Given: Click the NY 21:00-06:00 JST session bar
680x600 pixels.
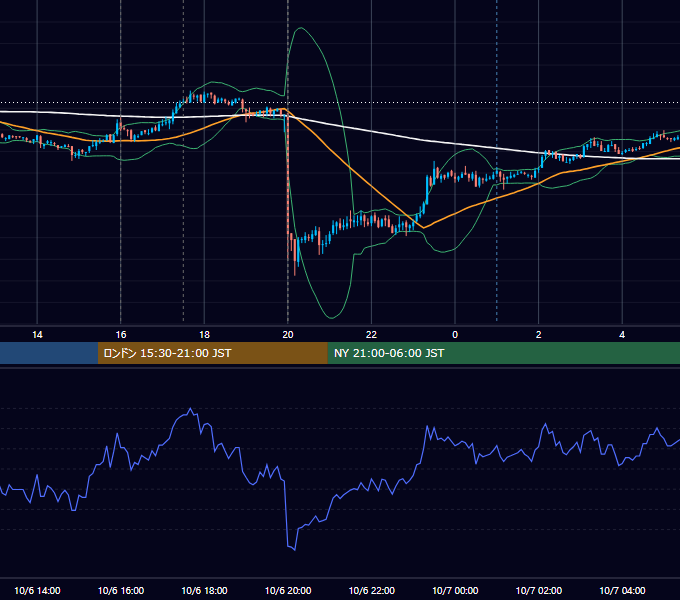Looking at the screenshot, I should (x=503, y=353).
